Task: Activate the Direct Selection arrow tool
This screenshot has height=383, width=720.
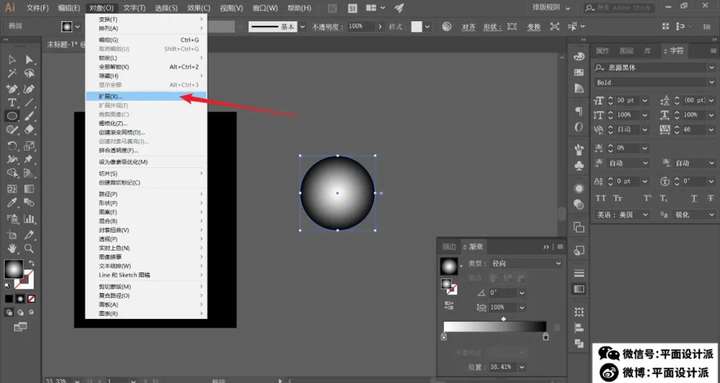Action: click(29, 60)
